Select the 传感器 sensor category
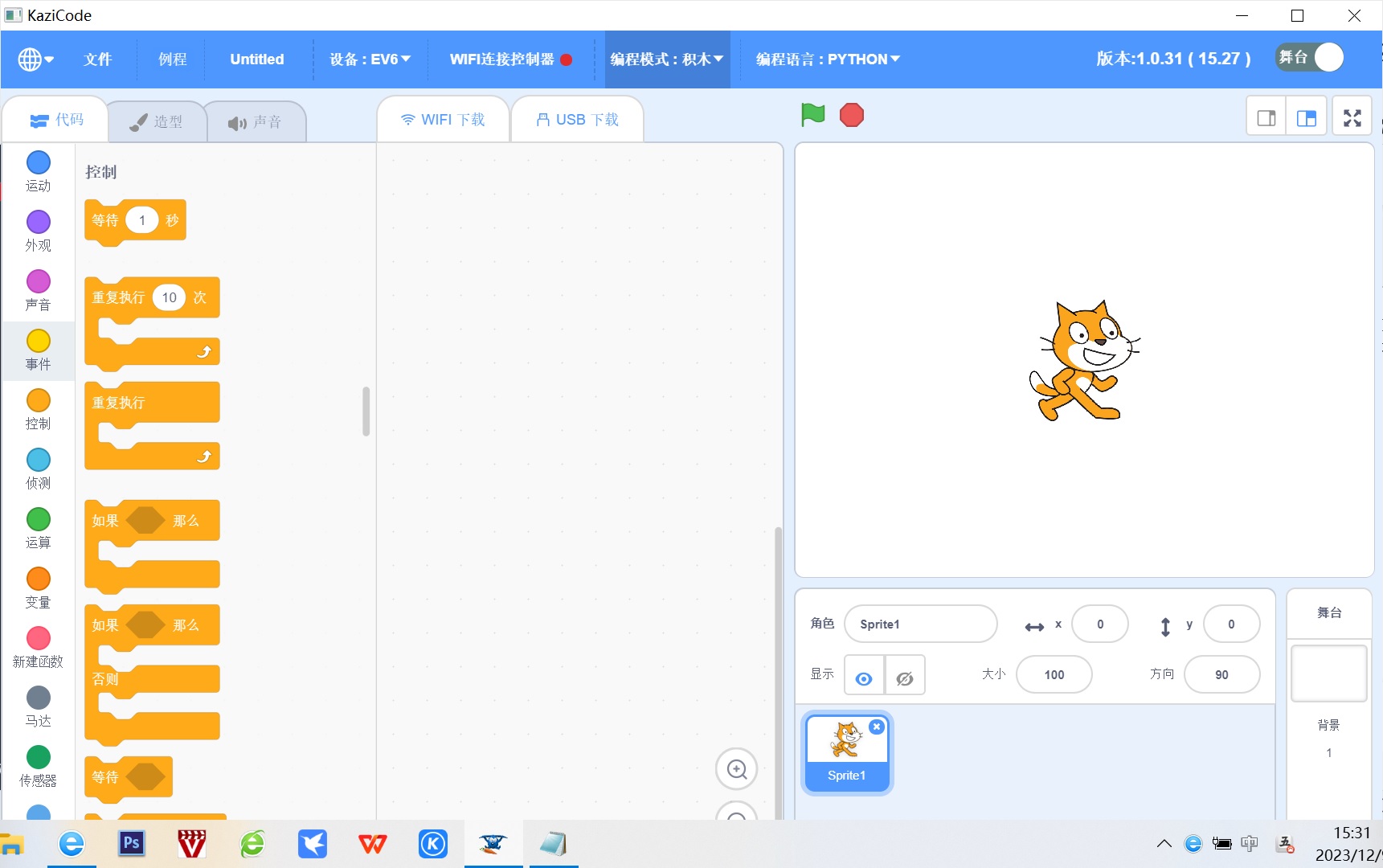Image resolution: width=1383 pixels, height=868 pixels. pyautogui.click(x=38, y=767)
